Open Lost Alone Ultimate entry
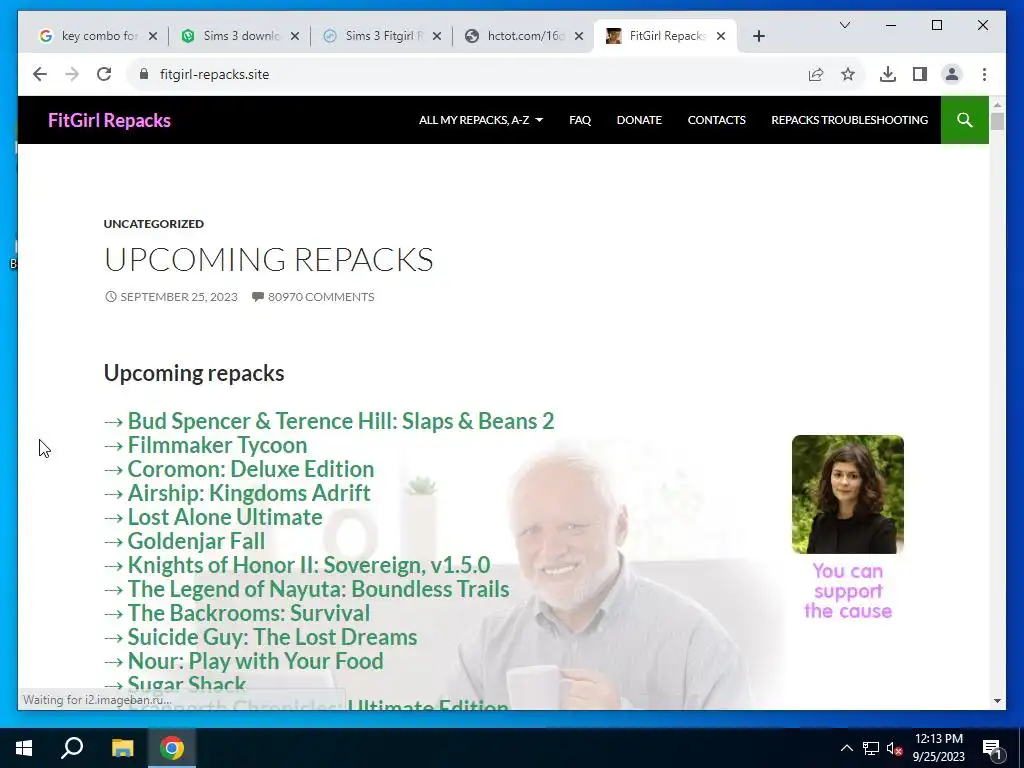 coord(225,517)
